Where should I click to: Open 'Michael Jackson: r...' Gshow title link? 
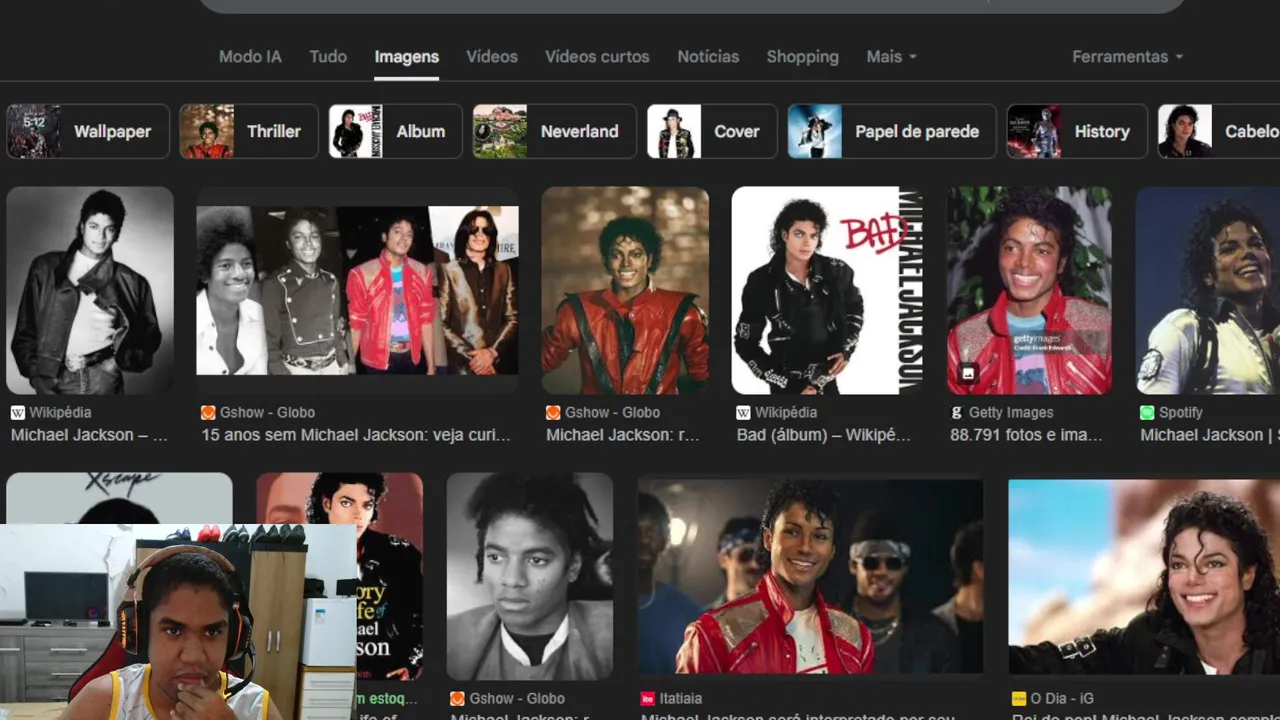click(x=622, y=435)
